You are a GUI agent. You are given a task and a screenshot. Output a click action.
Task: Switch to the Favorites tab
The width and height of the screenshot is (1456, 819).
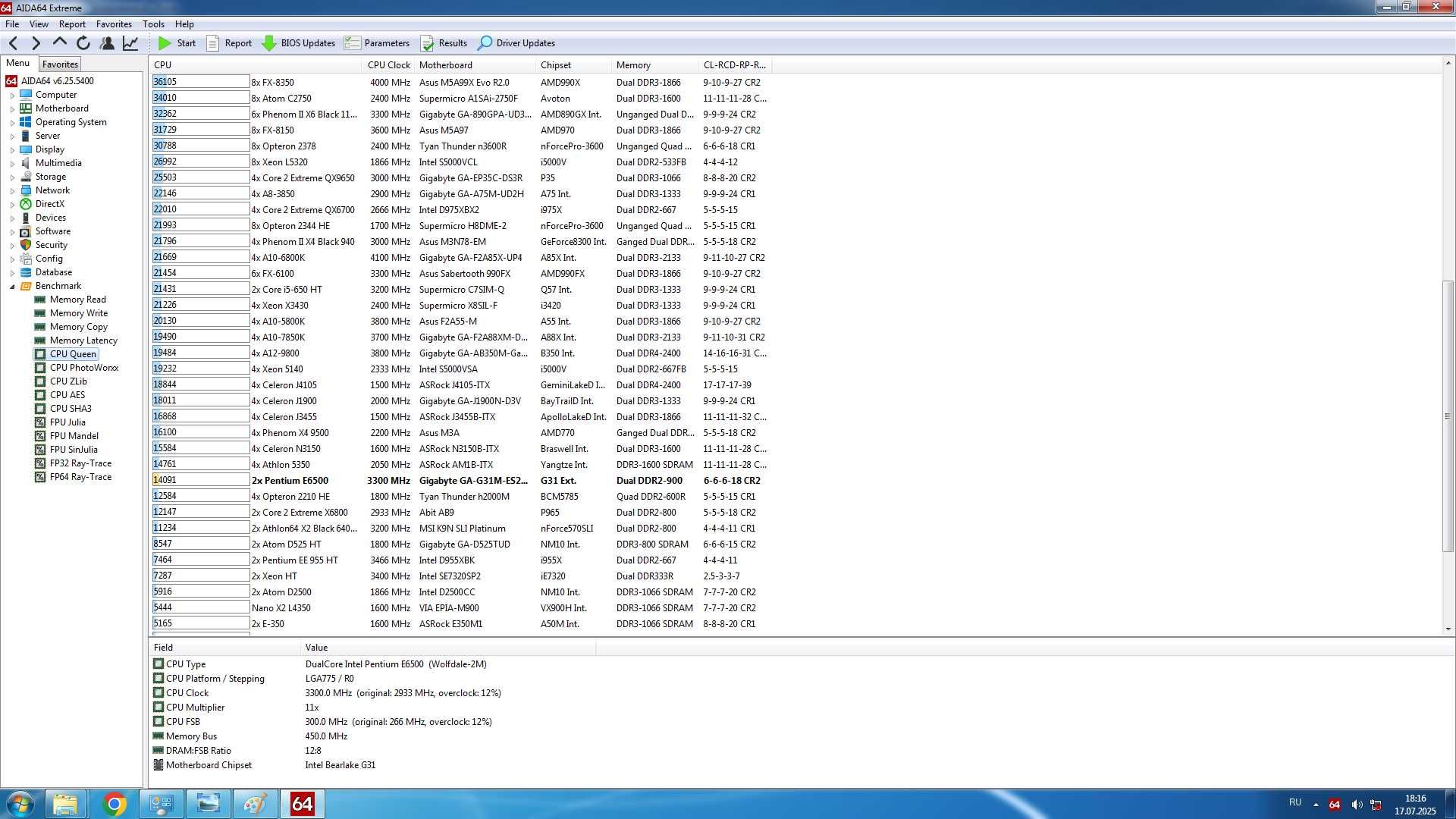click(x=60, y=64)
